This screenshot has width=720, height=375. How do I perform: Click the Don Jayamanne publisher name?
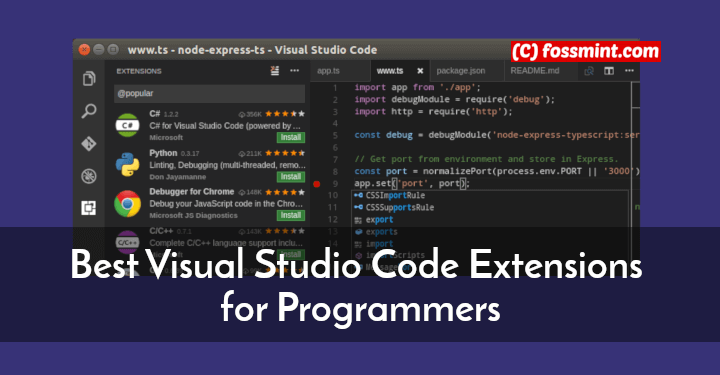pos(178,177)
